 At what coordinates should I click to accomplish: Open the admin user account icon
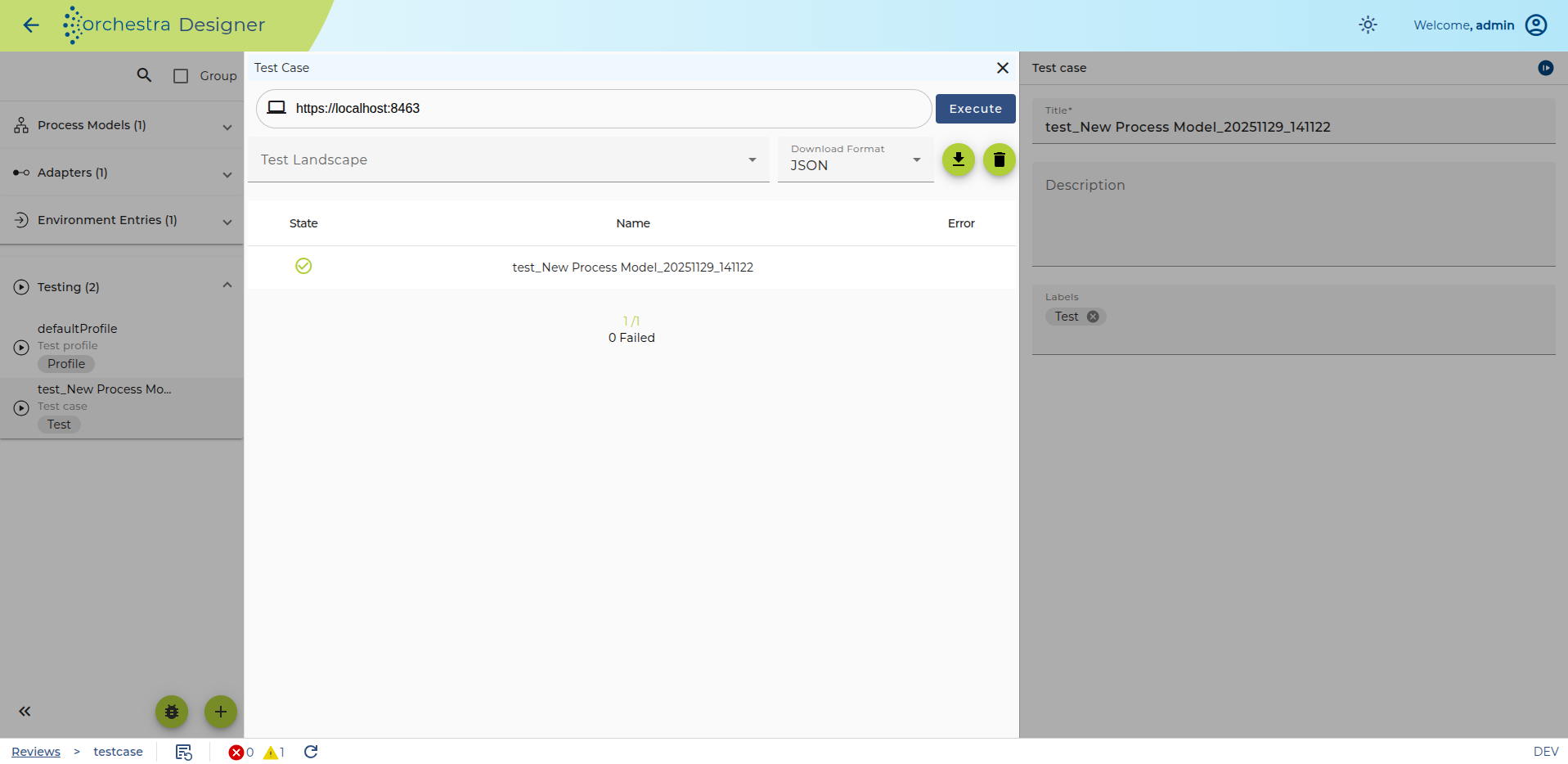point(1536,25)
